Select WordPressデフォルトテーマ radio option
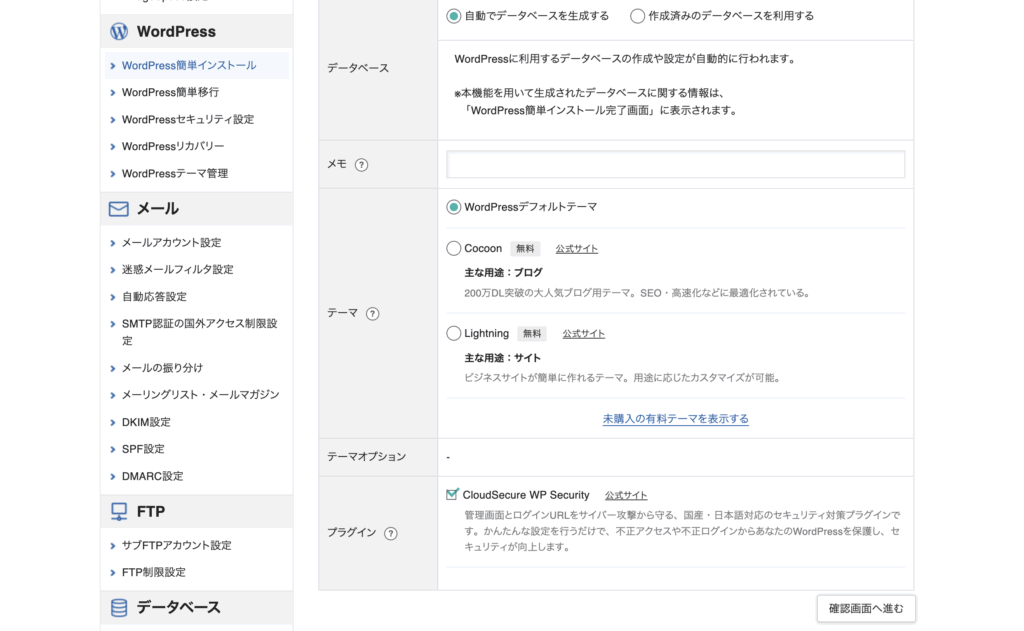The image size is (1024, 631). (454, 207)
